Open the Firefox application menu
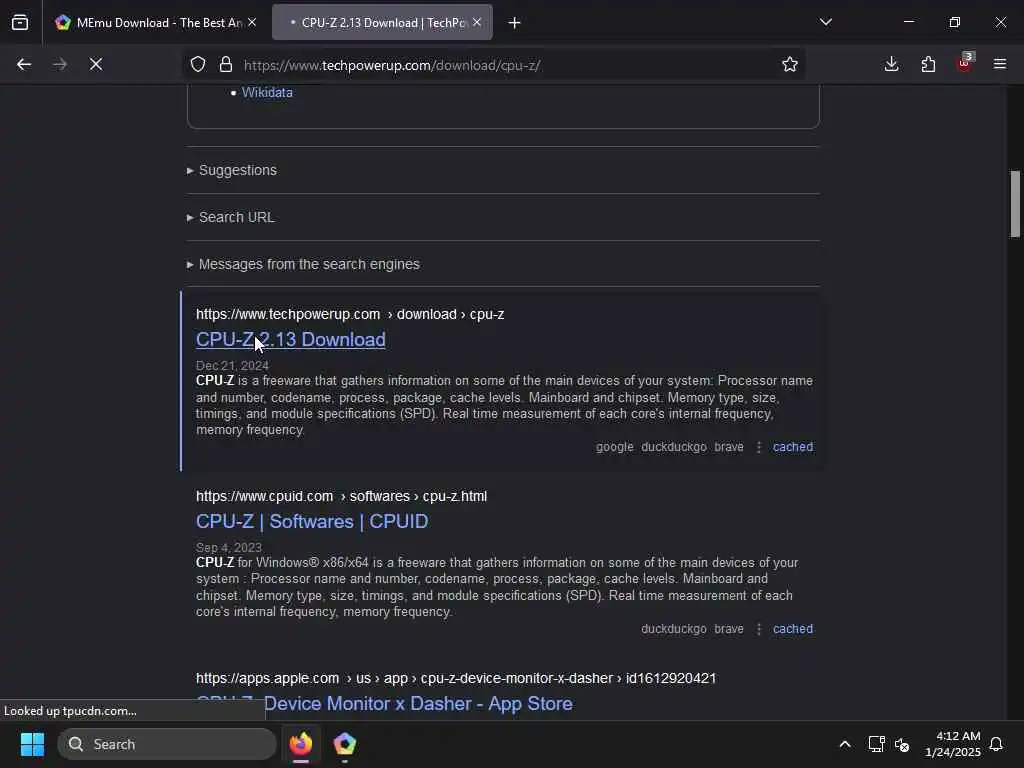This screenshot has height=768, width=1024. [x=1000, y=64]
